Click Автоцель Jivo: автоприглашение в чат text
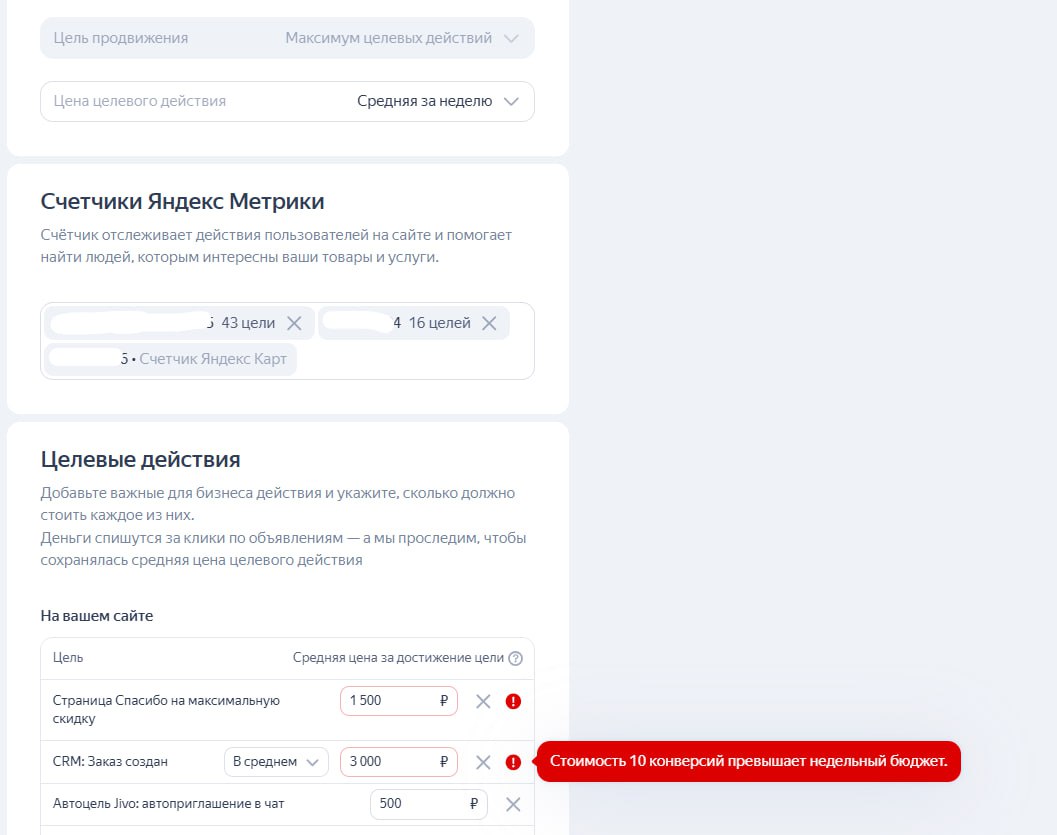The image size is (1057, 835). click(x=169, y=803)
